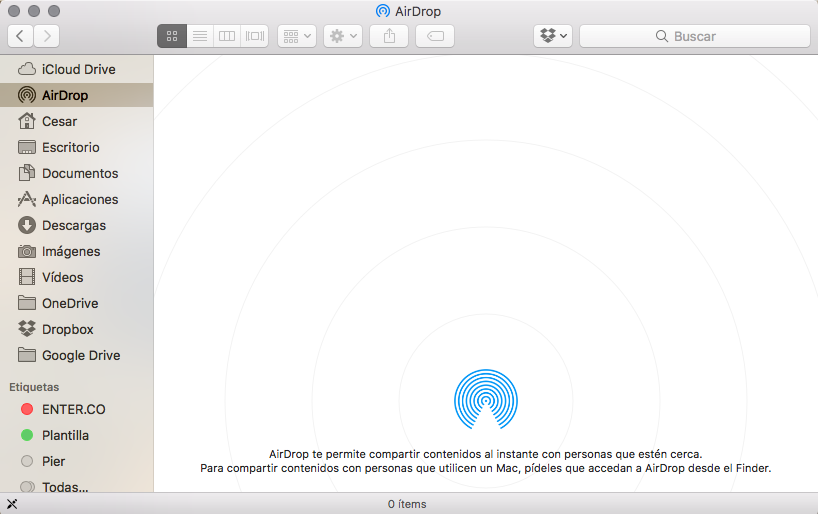The width and height of the screenshot is (818, 514).
Task: Click the crossed tools icon in status bar
Action: pos(11,504)
